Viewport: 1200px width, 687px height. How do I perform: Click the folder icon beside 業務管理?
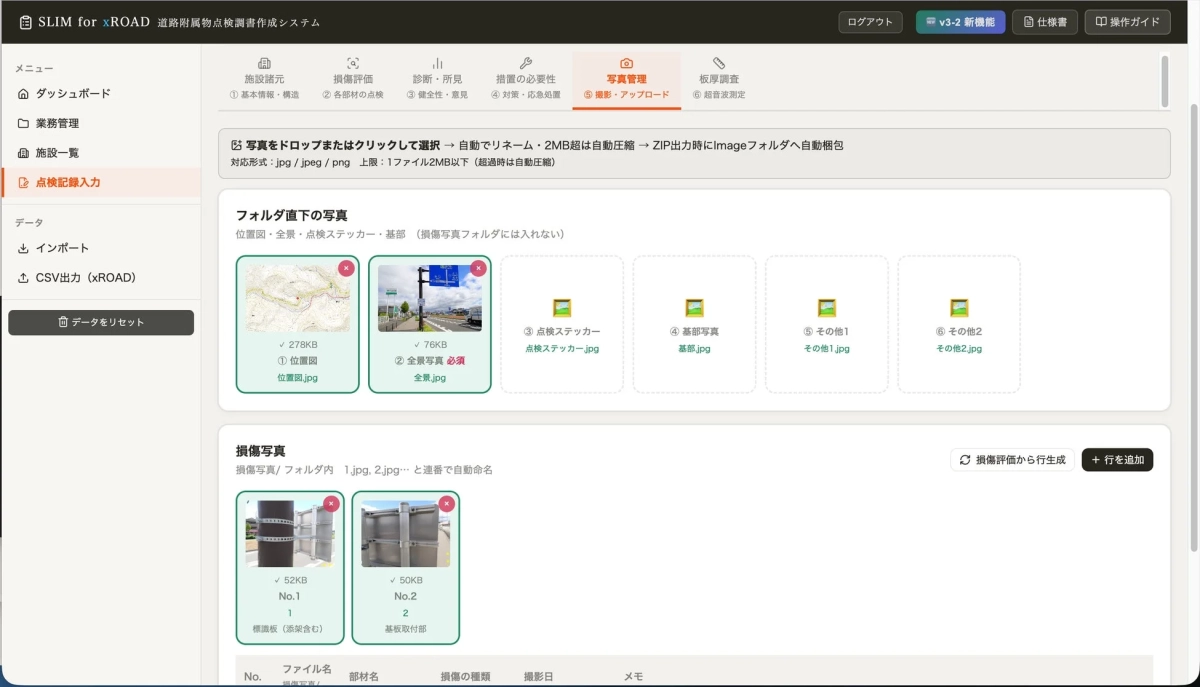23,123
